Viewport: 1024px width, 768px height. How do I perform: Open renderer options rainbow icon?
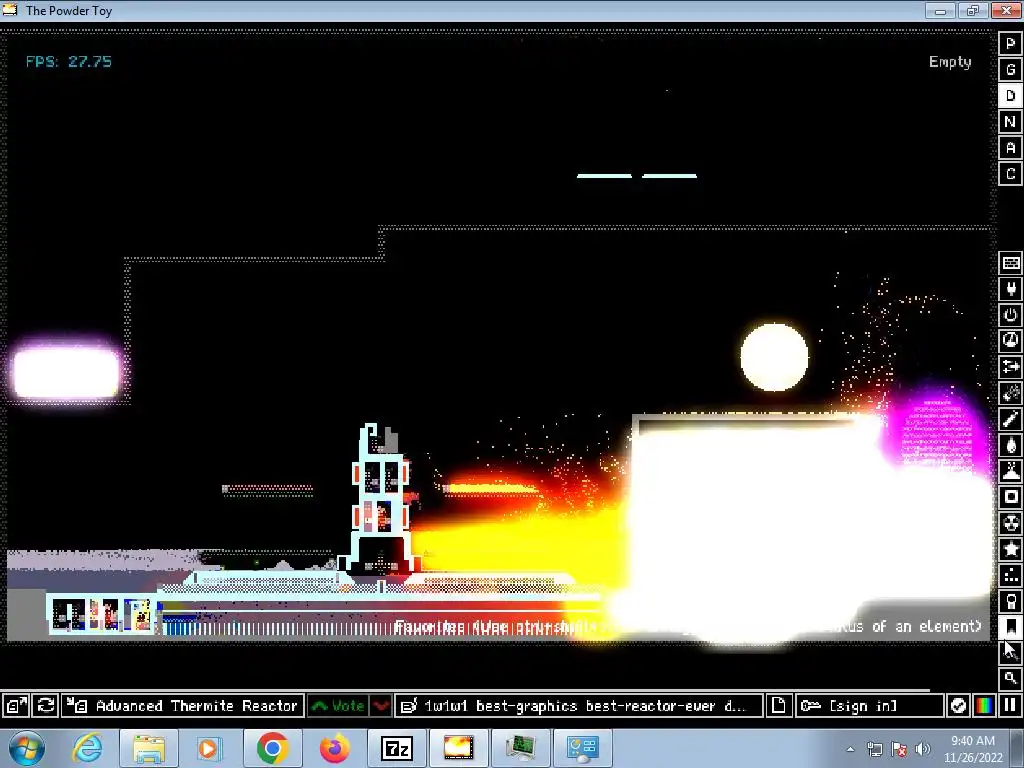(x=984, y=706)
